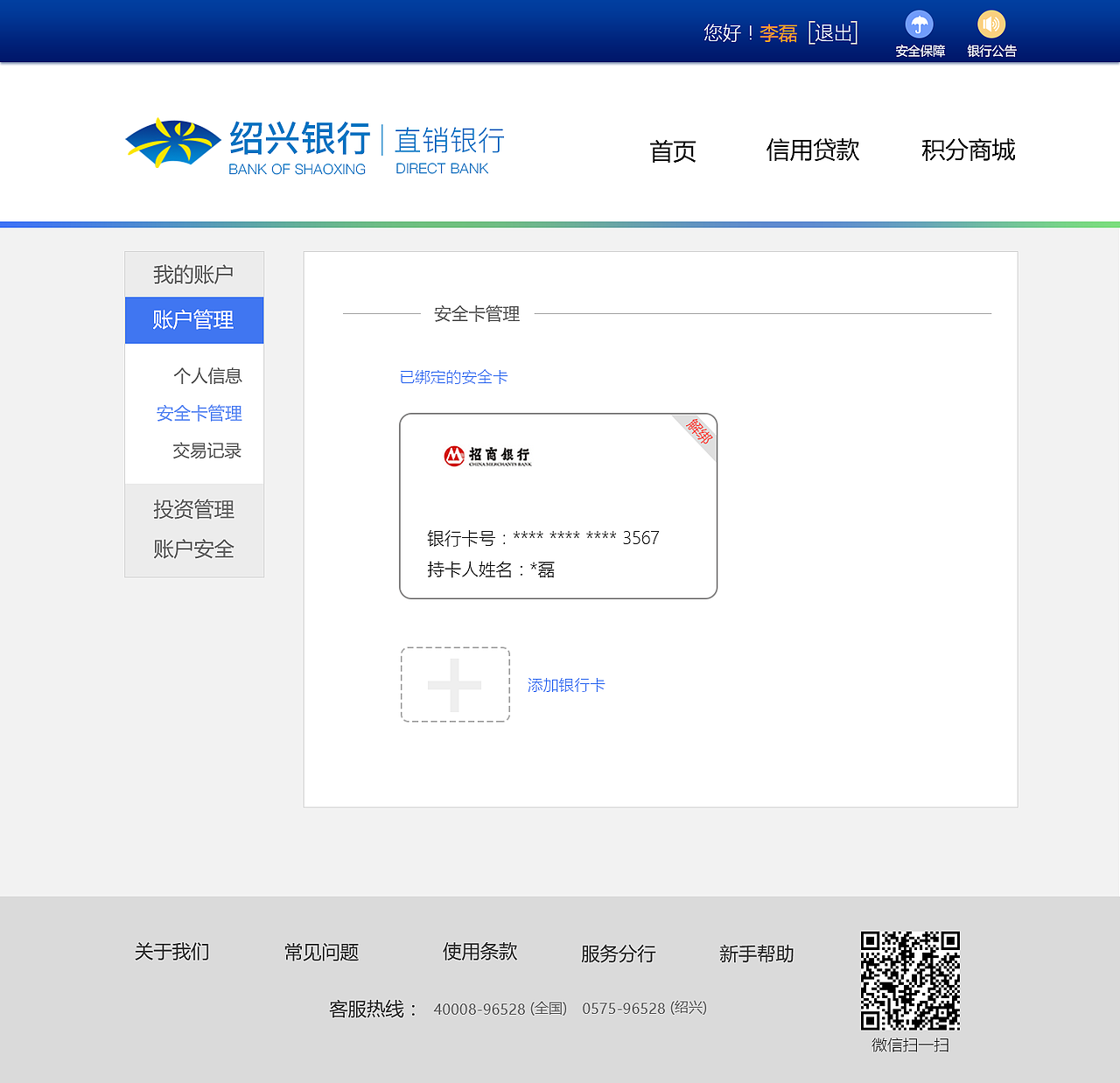Click the 添加银行卡 link
The width and height of the screenshot is (1120, 1083).
point(565,685)
